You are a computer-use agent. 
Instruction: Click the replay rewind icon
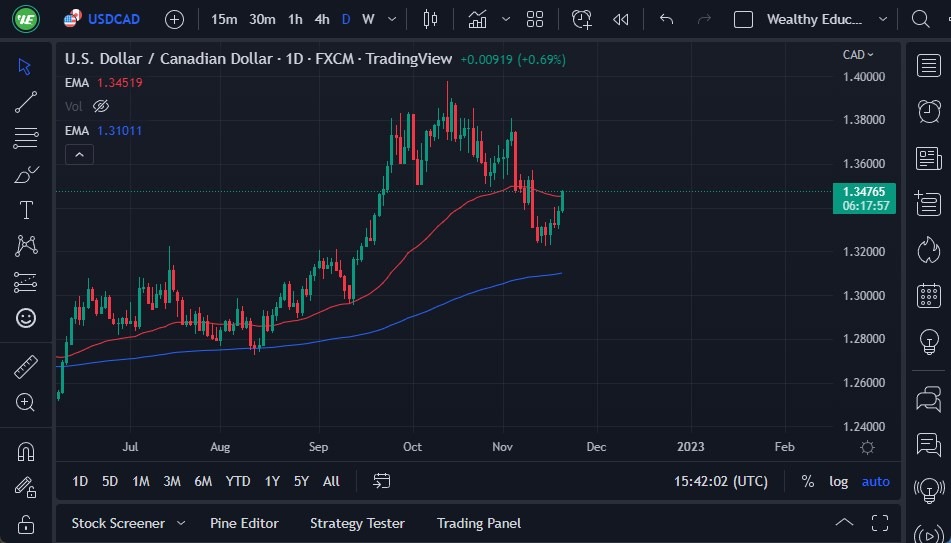pyautogui.click(x=621, y=19)
